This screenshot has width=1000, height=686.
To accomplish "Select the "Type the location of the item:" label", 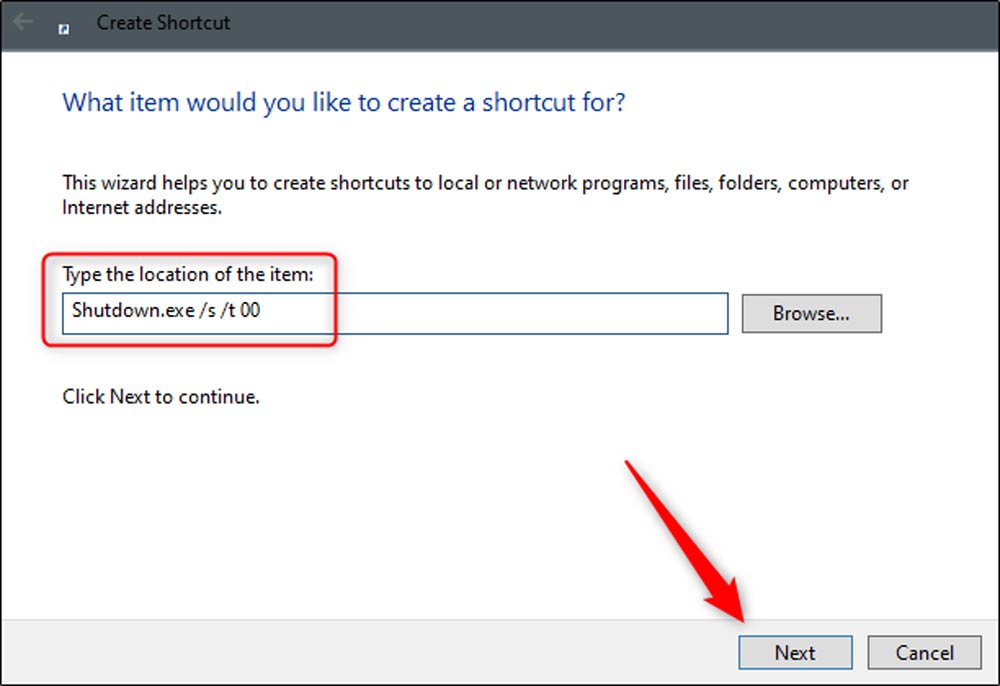I will [x=188, y=275].
